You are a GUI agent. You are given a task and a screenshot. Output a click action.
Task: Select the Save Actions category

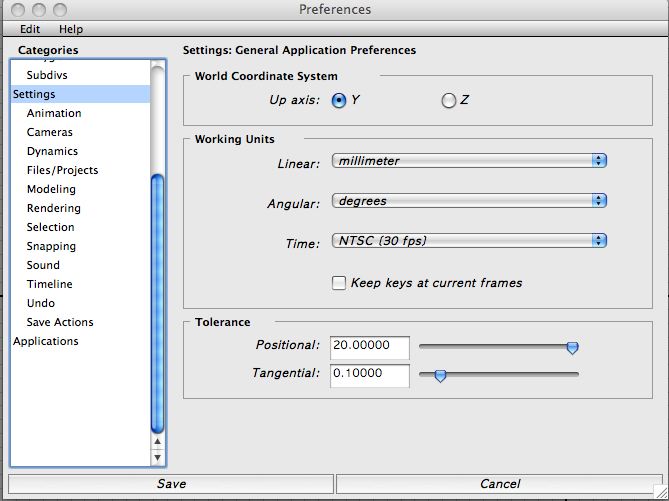80,322
